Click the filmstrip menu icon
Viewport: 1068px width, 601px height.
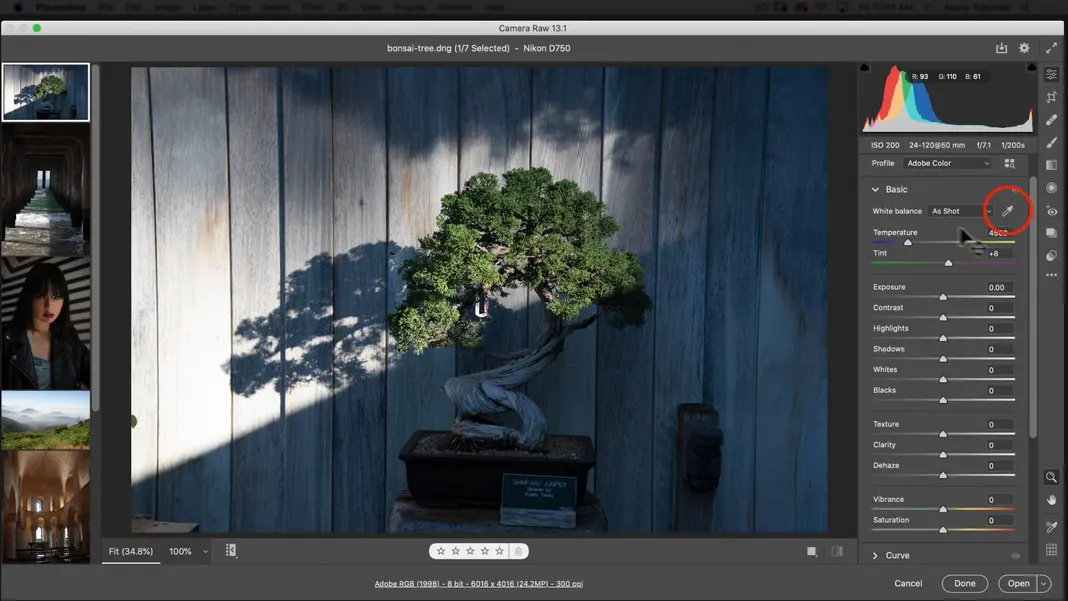point(231,551)
